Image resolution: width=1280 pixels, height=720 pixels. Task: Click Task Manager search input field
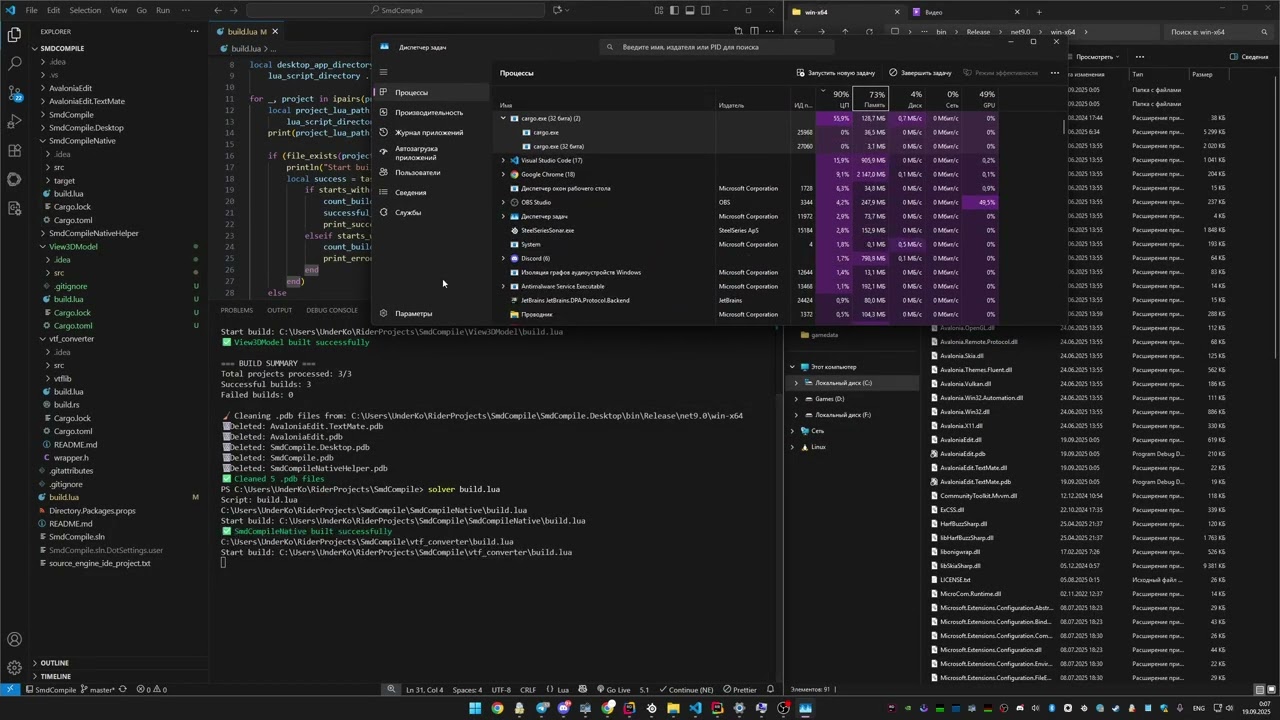coord(717,47)
